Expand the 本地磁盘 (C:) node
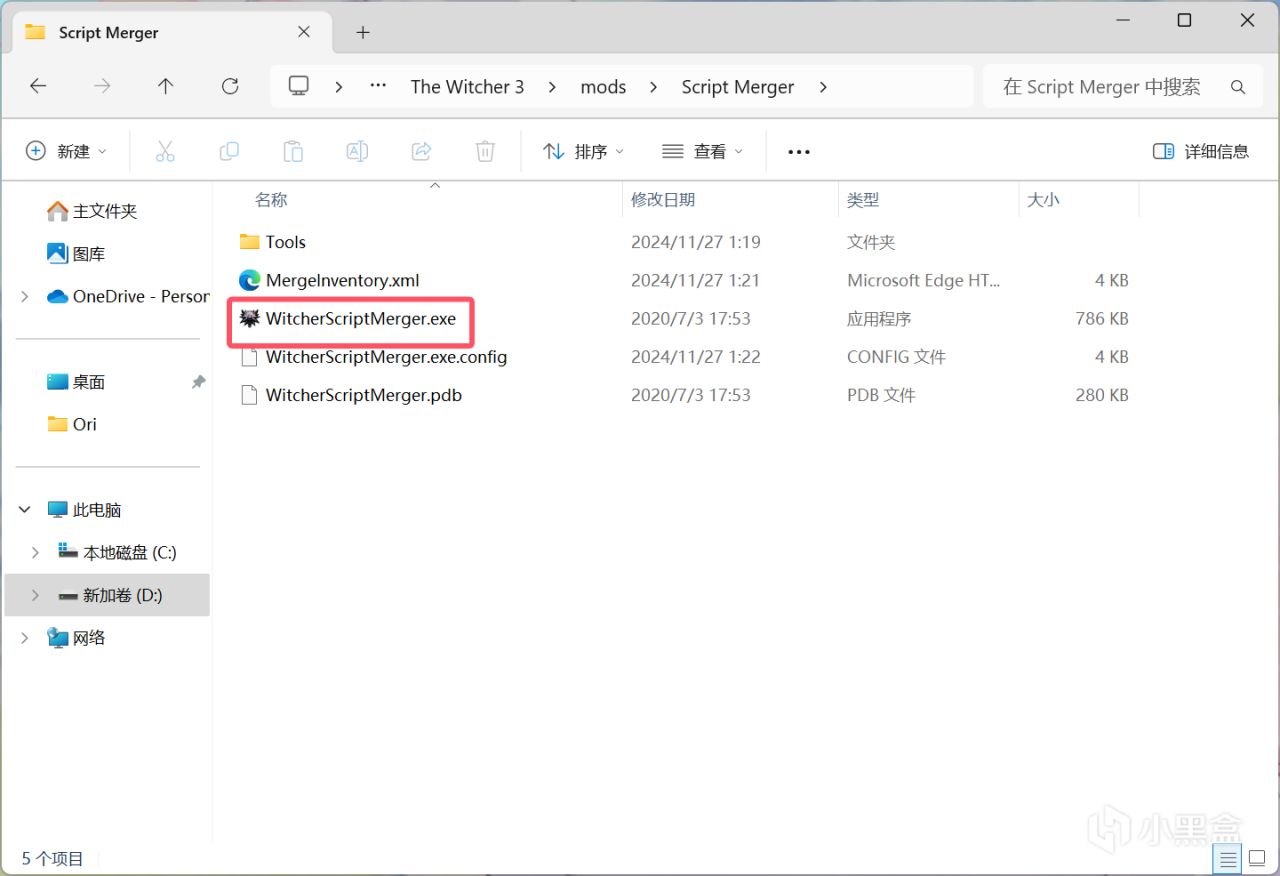The width and height of the screenshot is (1280, 876). coord(36,552)
